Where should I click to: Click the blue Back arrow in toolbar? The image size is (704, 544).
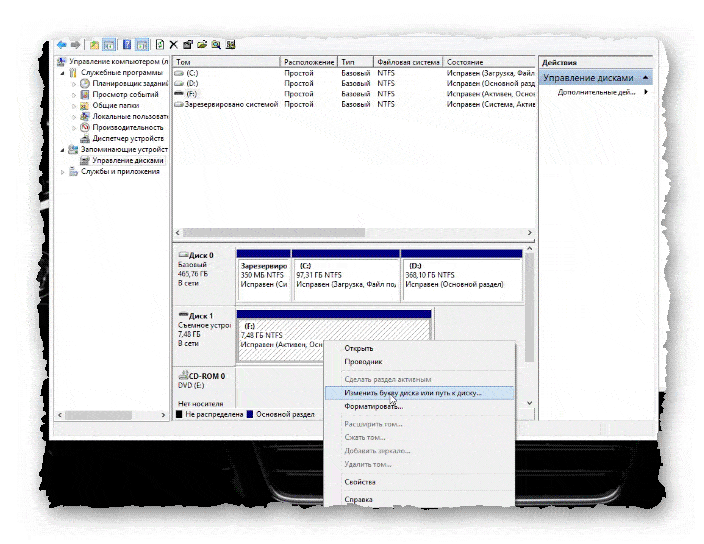click(x=62, y=44)
